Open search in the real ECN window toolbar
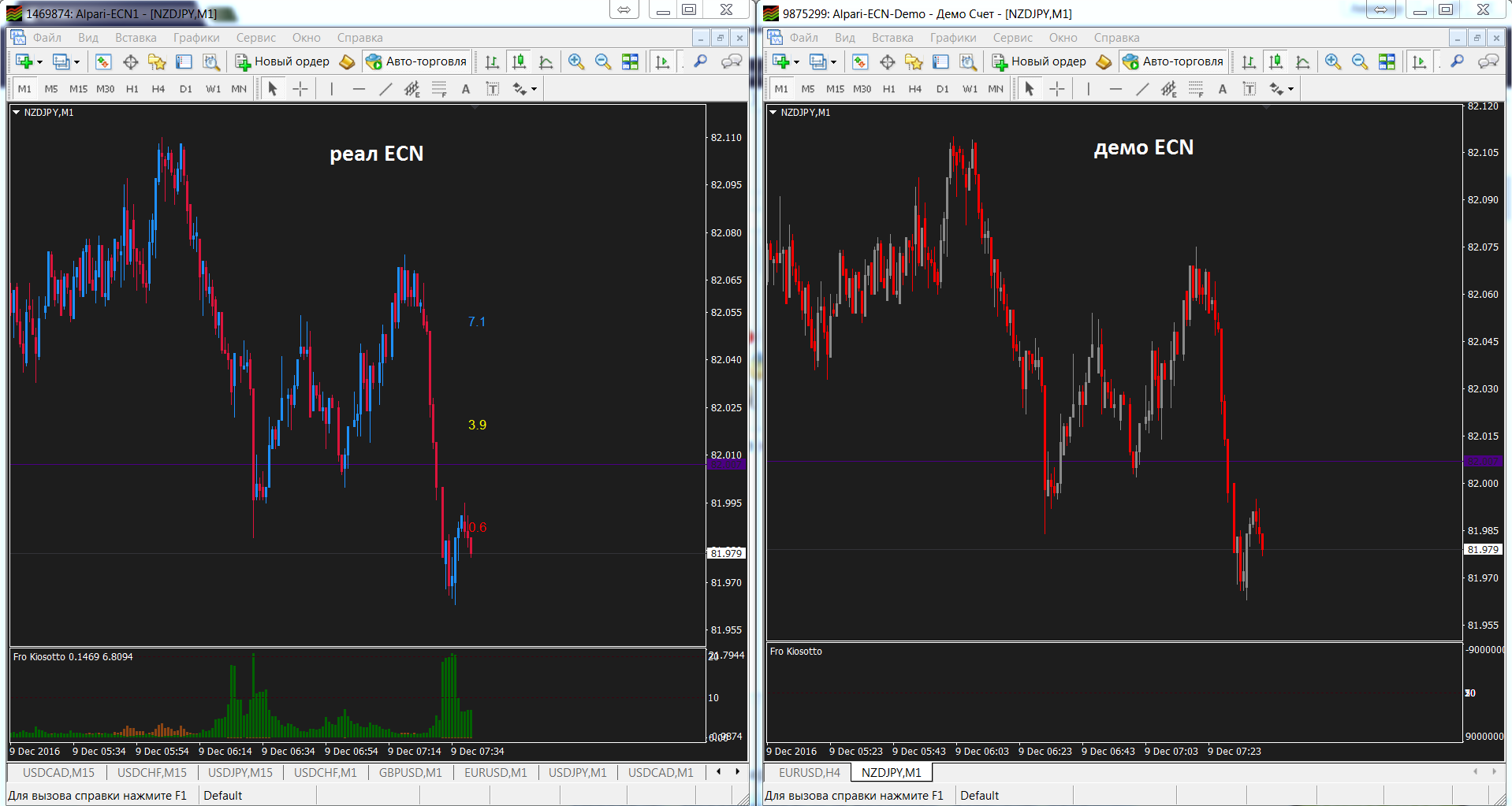 coord(700,61)
